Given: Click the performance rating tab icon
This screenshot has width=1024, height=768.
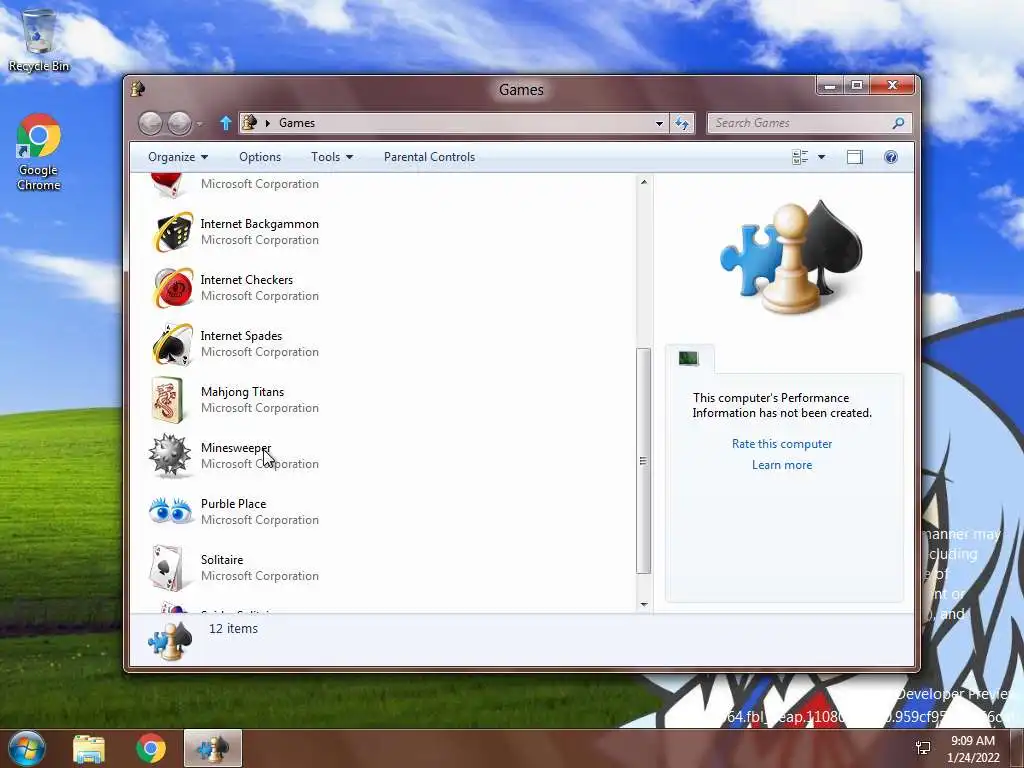Looking at the screenshot, I should click(689, 358).
